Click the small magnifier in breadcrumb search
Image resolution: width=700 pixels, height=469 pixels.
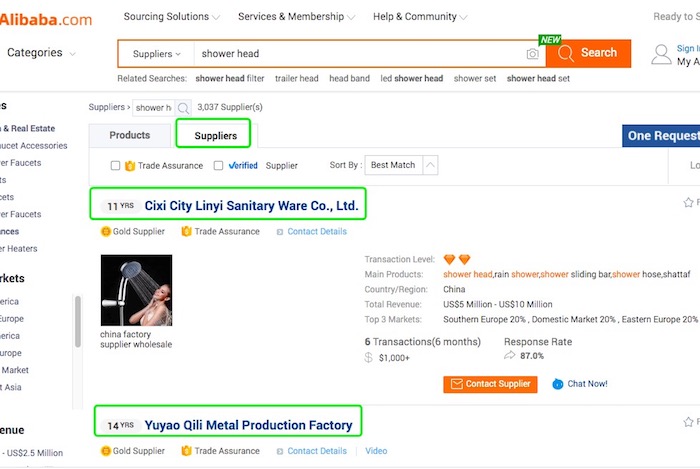coord(183,108)
